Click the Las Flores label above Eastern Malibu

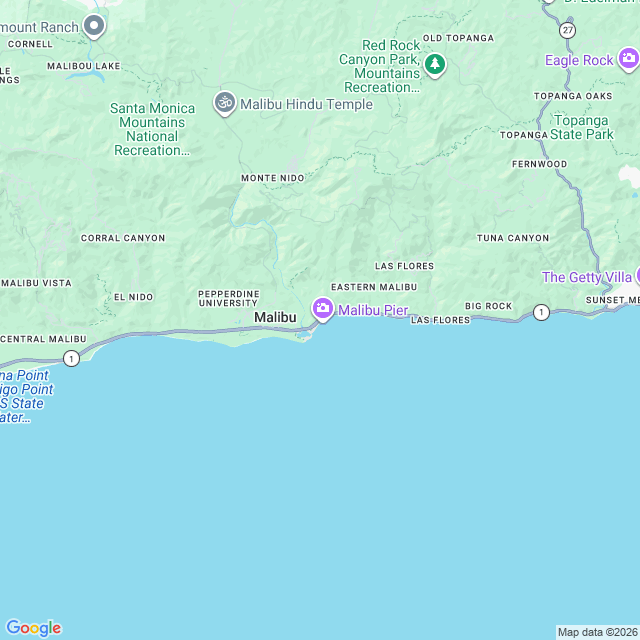404,266
